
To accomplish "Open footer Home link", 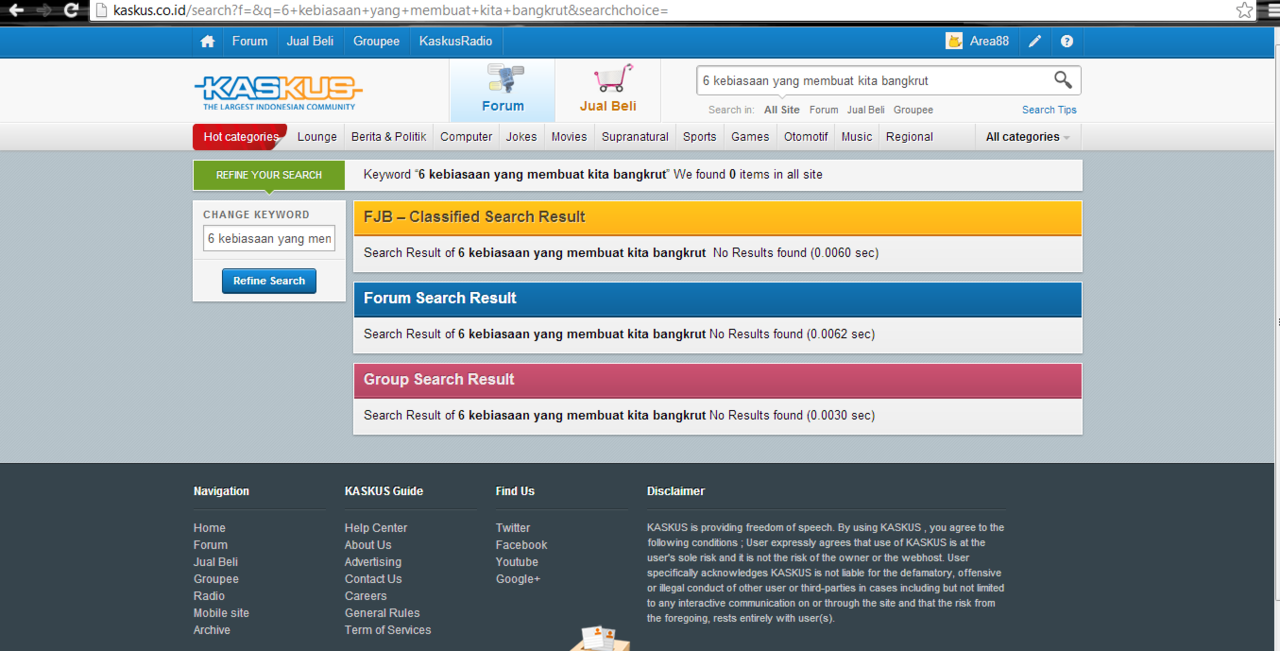I will click(210, 528).
